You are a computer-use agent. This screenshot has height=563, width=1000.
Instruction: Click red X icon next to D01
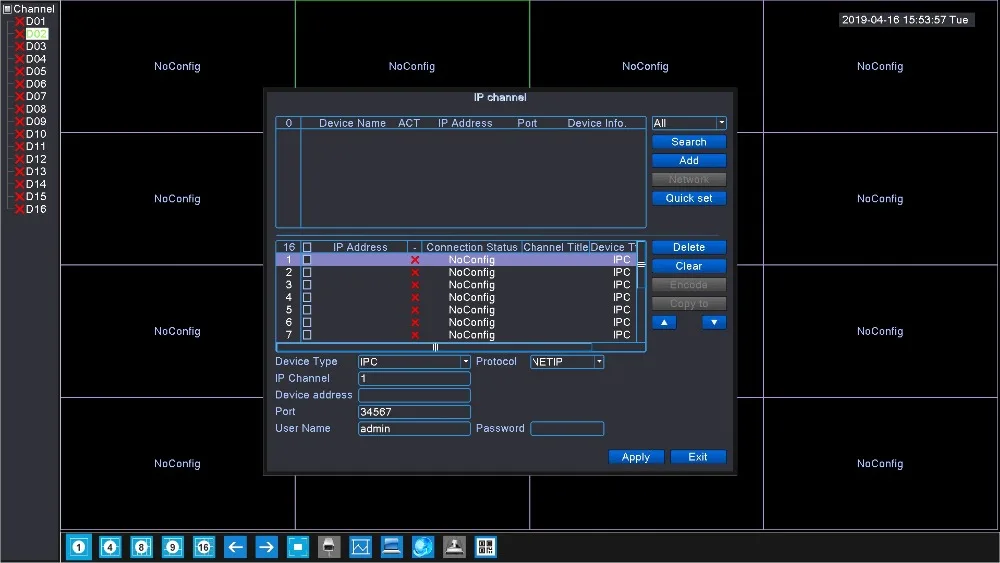coord(20,22)
